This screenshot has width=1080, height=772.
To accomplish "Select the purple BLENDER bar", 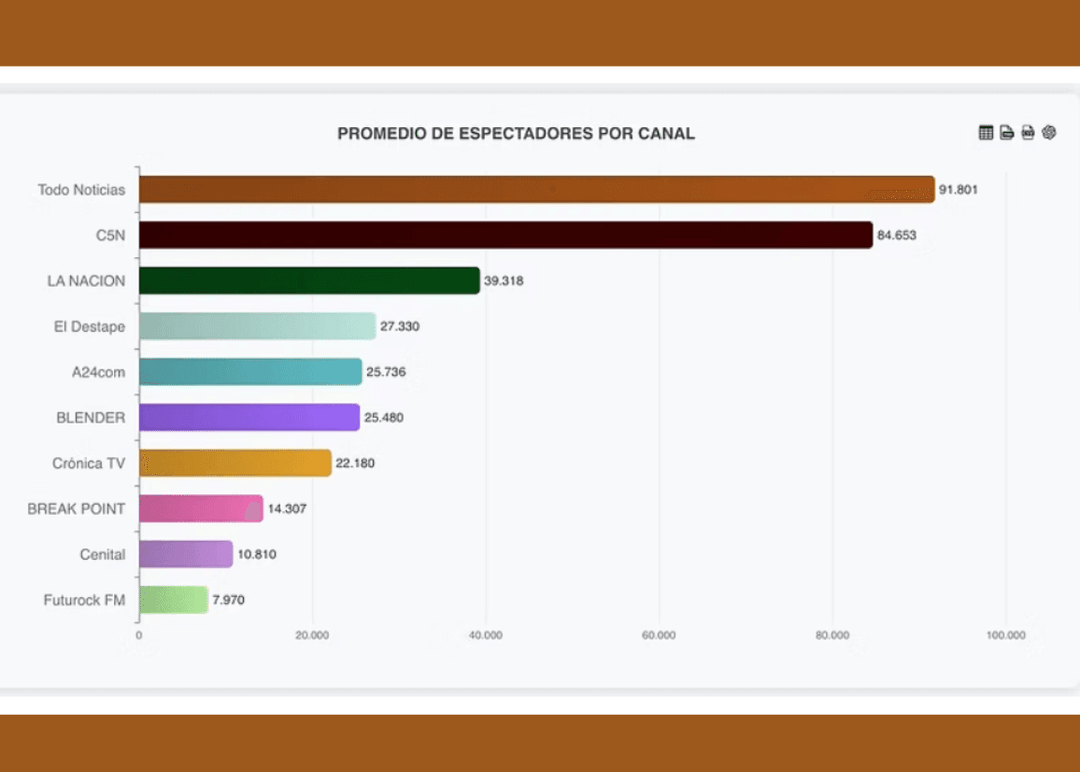I will click(249, 418).
